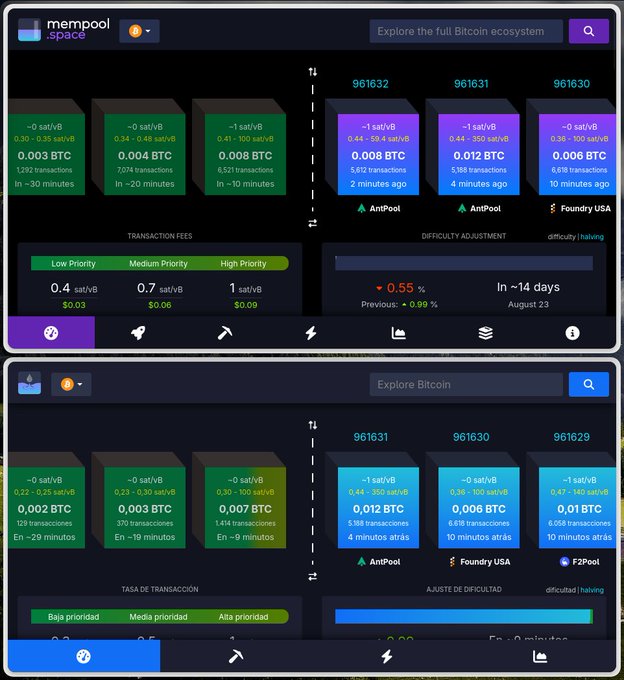Click the swap arrows icon below the divider in top window
Screen dimensions: 624x680
[313, 223]
